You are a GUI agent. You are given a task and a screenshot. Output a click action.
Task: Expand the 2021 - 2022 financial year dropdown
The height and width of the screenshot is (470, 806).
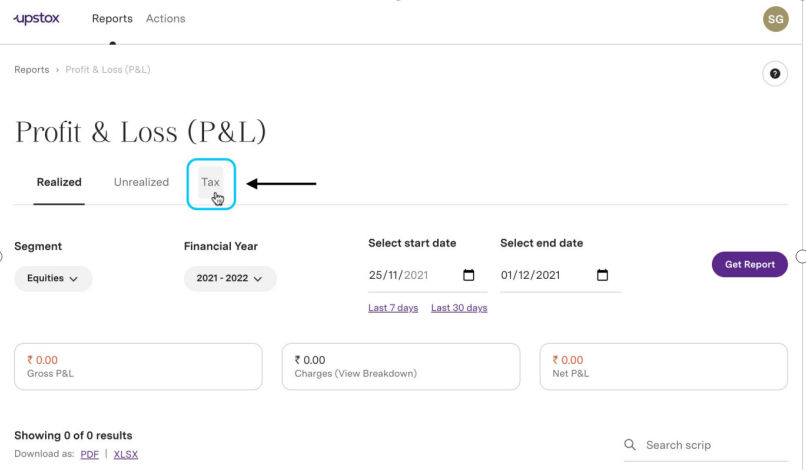[230, 278]
